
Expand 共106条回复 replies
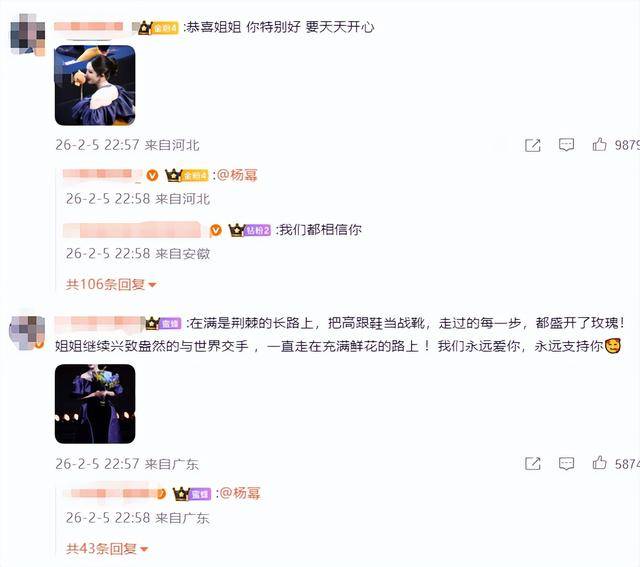click(111, 284)
